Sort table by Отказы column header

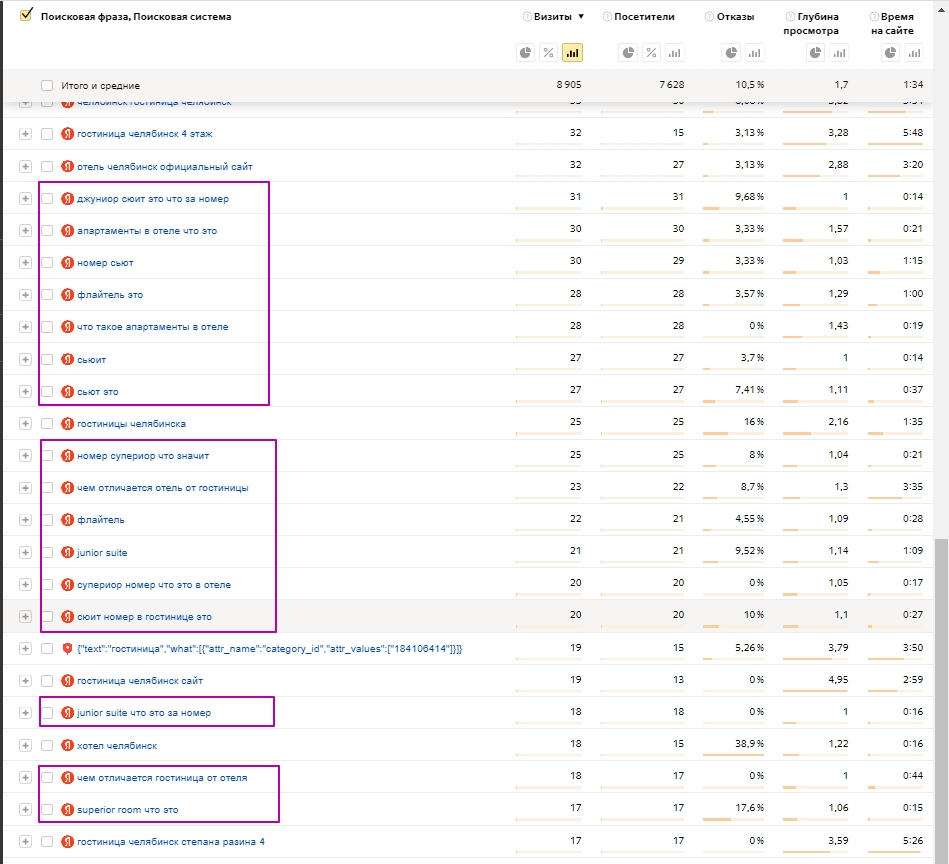[x=735, y=17]
